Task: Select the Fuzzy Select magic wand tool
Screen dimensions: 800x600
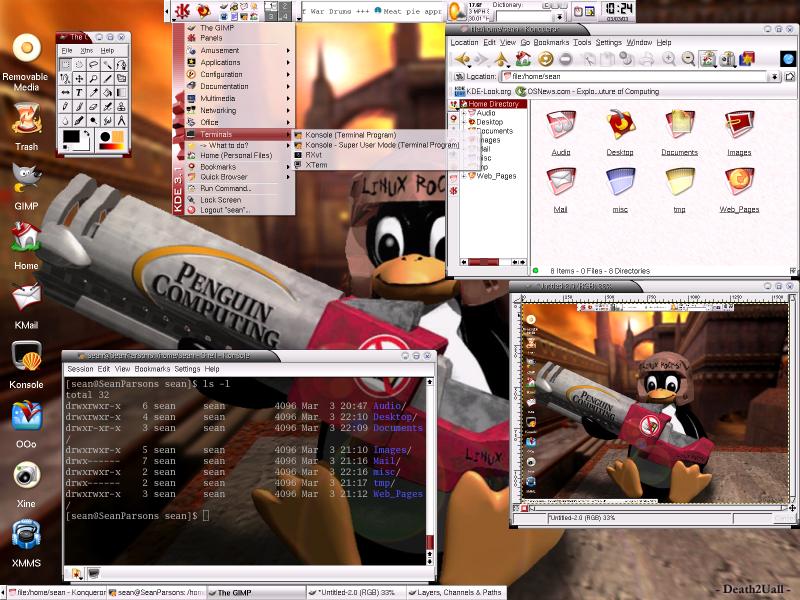Action: click(x=107, y=65)
